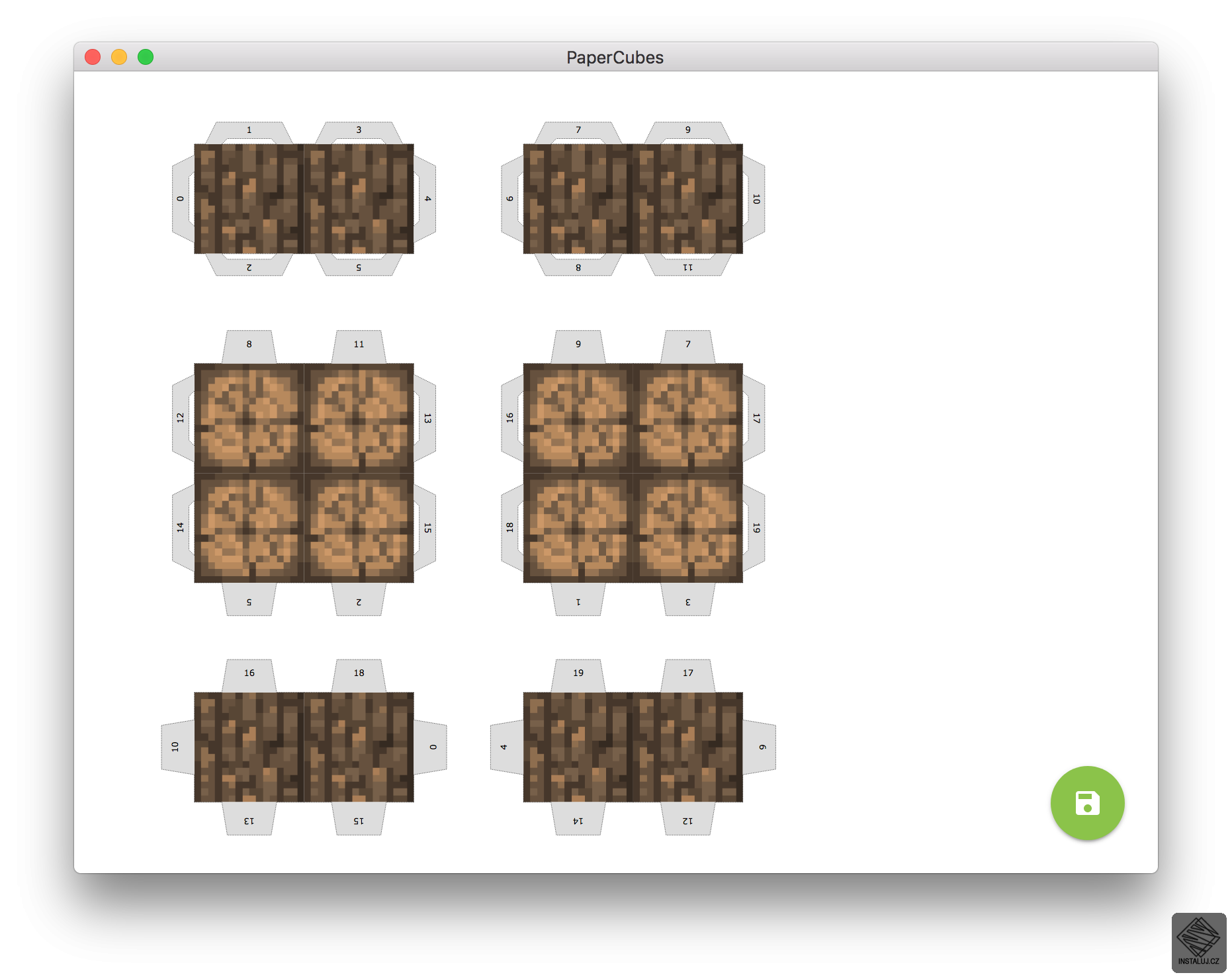Viewport: 1232px width, 979px height.
Task: Click the PaperCubes window title
Action: [x=615, y=58]
